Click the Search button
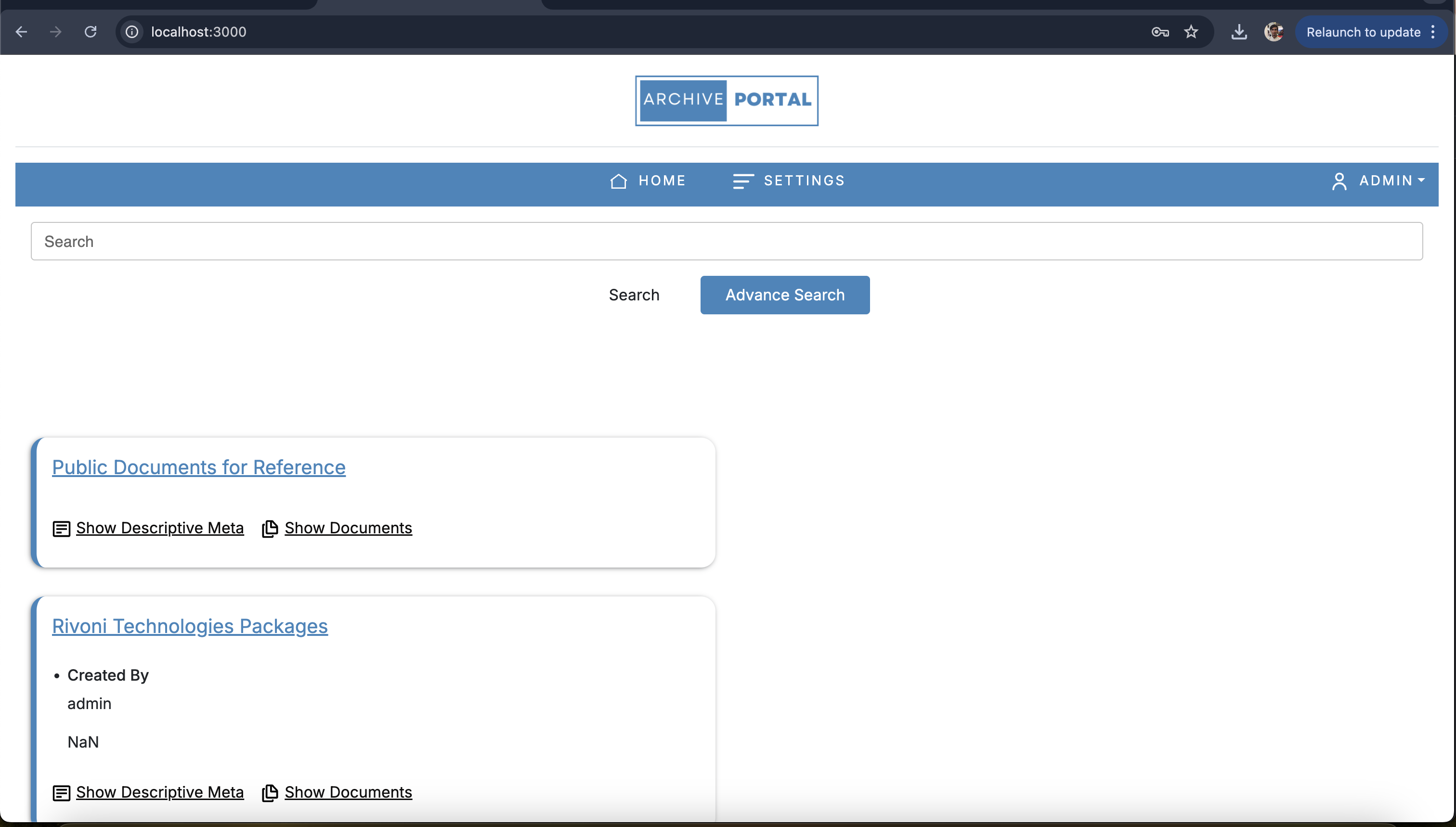Screen dimensions: 1456x827 [634, 295]
